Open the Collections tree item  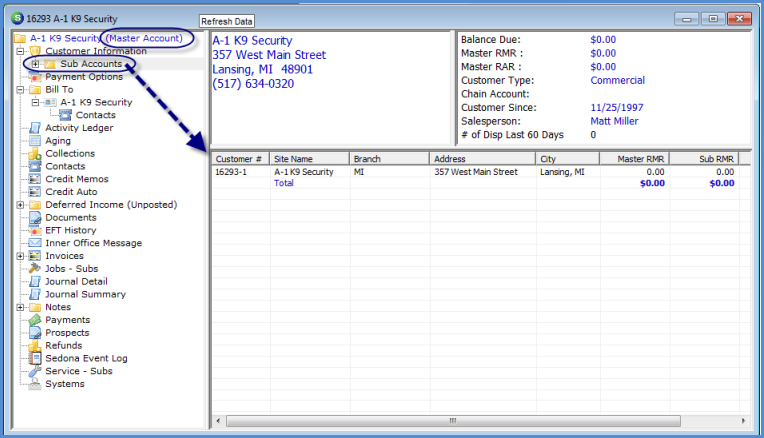70,153
